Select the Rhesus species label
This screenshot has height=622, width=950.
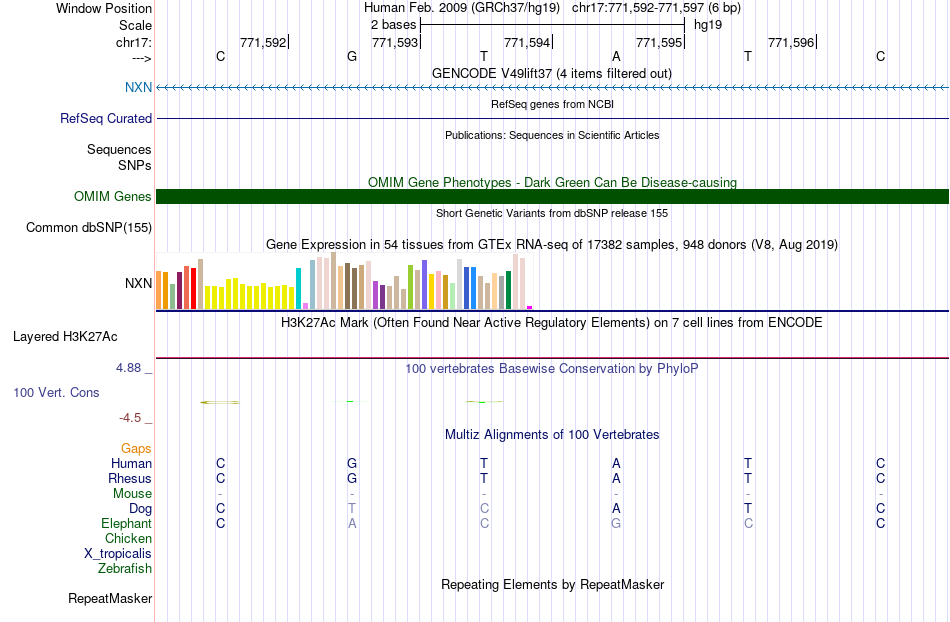coord(130,478)
